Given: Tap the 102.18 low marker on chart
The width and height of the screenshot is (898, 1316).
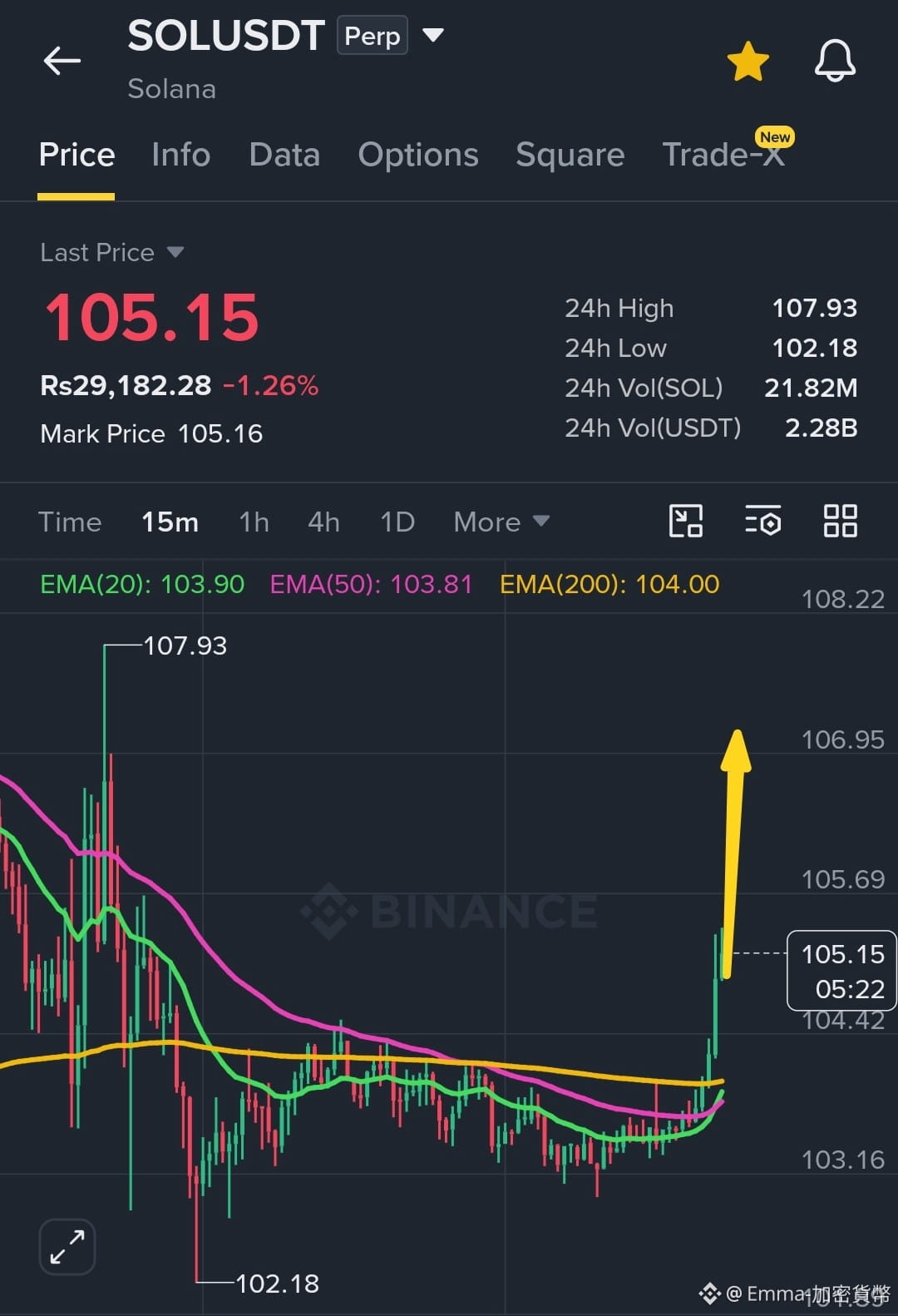Looking at the screenshot, I should (x=277, y=1284).
